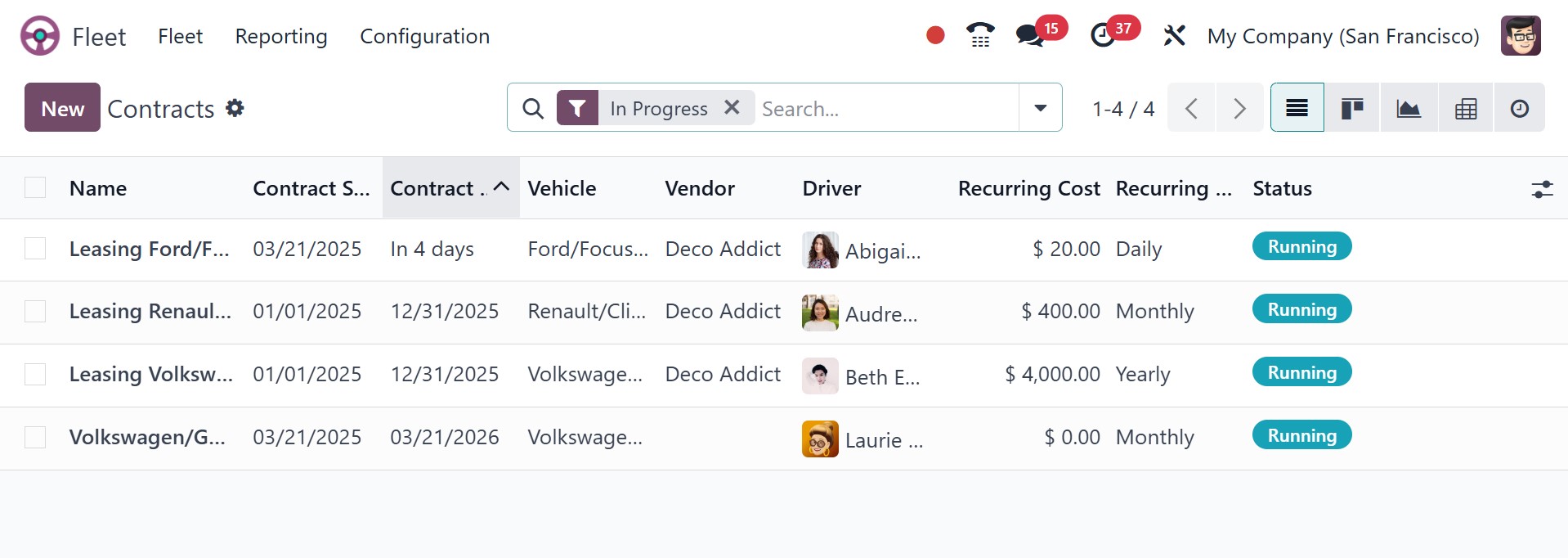Open the Graph view

(x=1409, y=108)
